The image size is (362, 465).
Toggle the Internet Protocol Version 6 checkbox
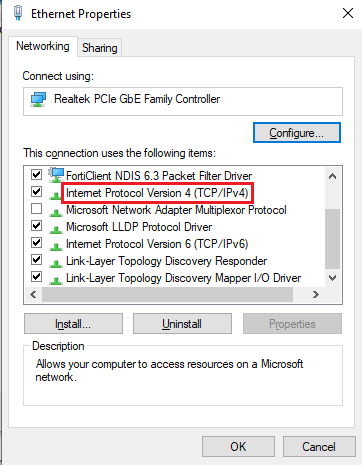coord(36,242)
